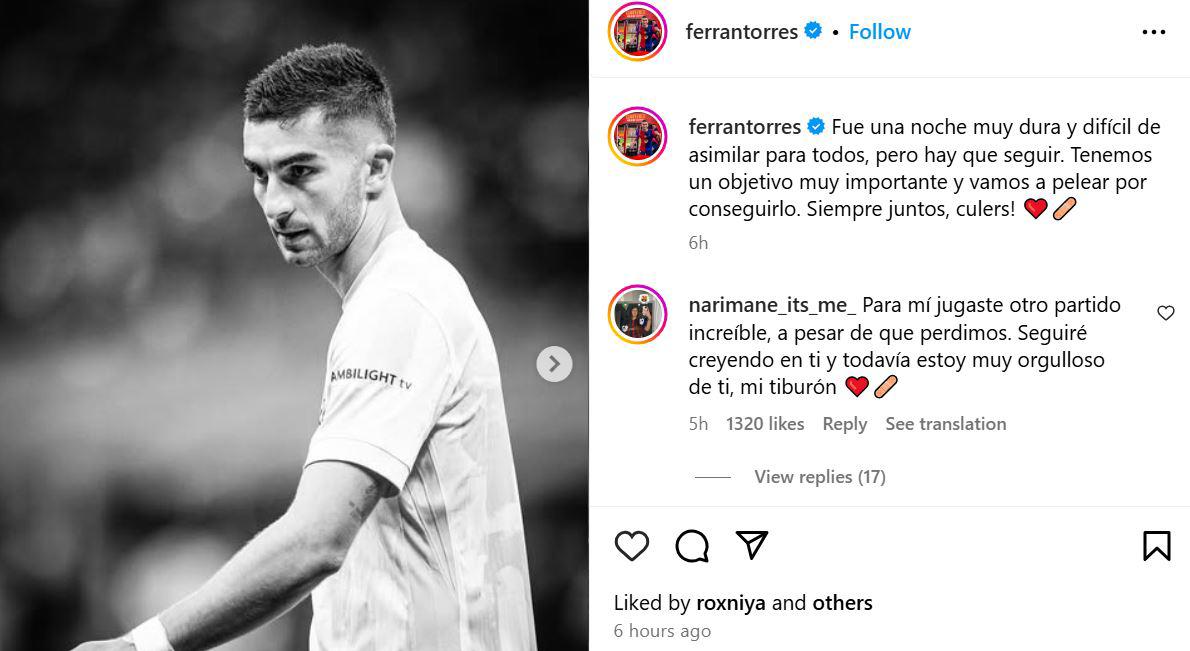
Task: Click ferrantorres avatar in post header
Action: click(x=637, y=32)
